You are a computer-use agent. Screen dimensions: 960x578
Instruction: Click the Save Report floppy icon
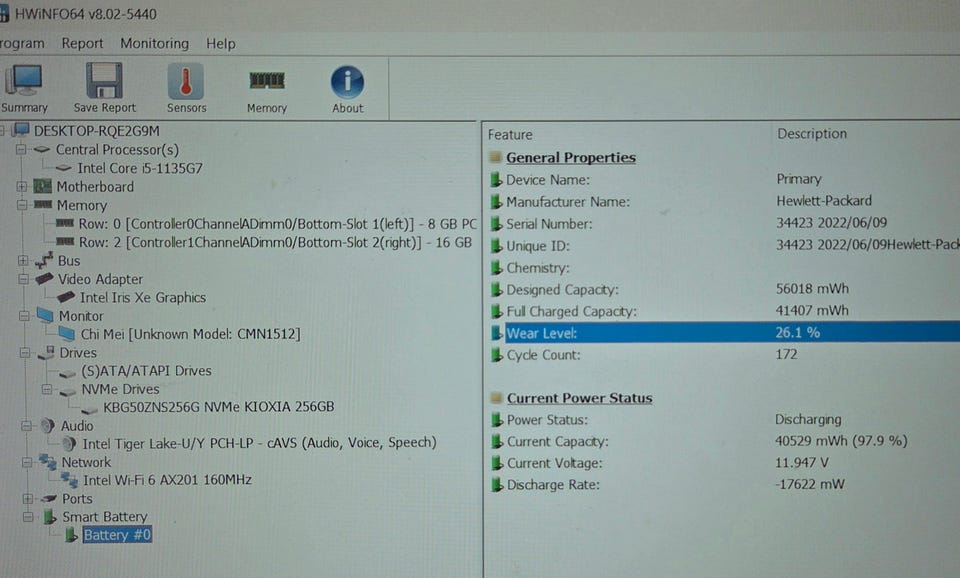(x=104, y=80)
